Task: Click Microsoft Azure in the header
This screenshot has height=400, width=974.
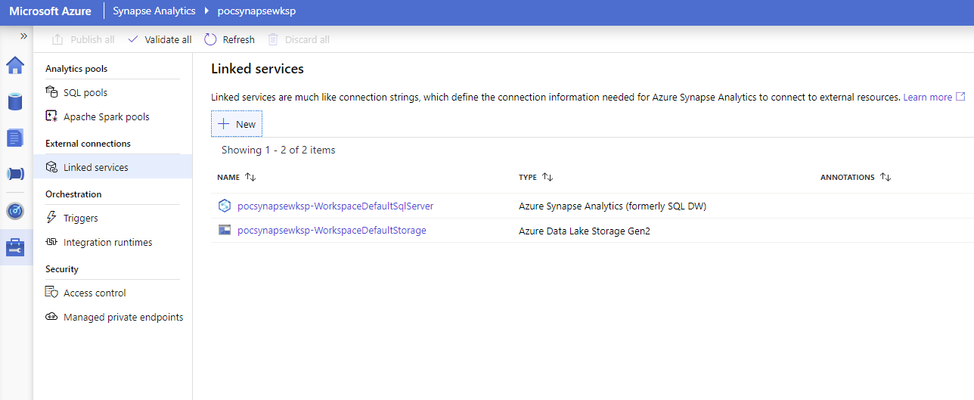Action: [x=50, y=11]
